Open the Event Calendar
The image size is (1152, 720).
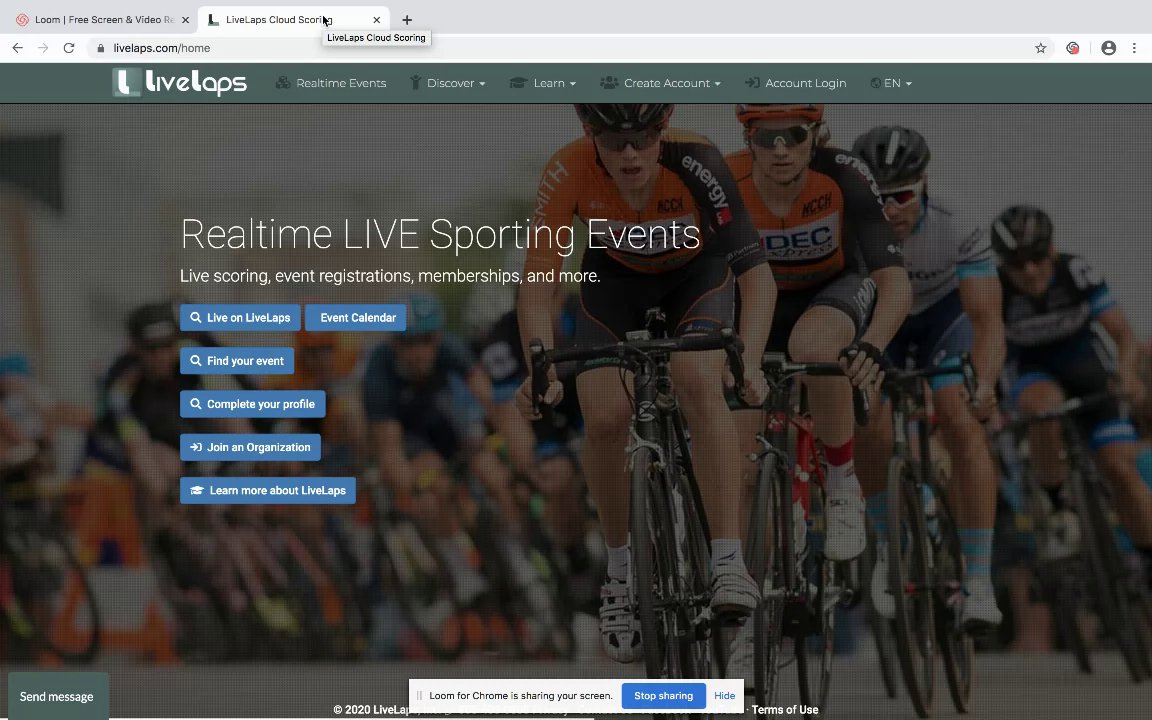[x=356, y=317]
